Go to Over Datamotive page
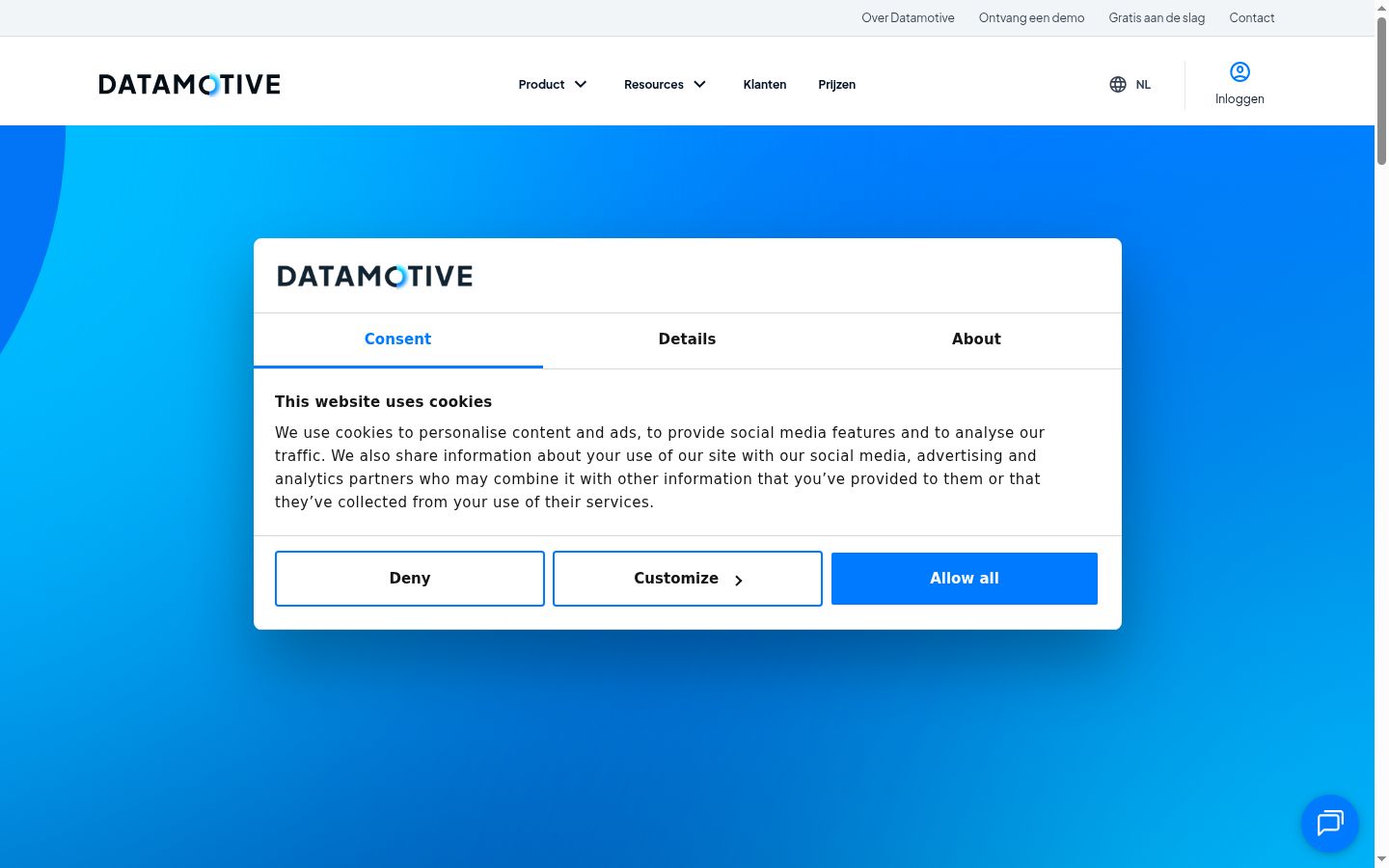 pos(908,18)
